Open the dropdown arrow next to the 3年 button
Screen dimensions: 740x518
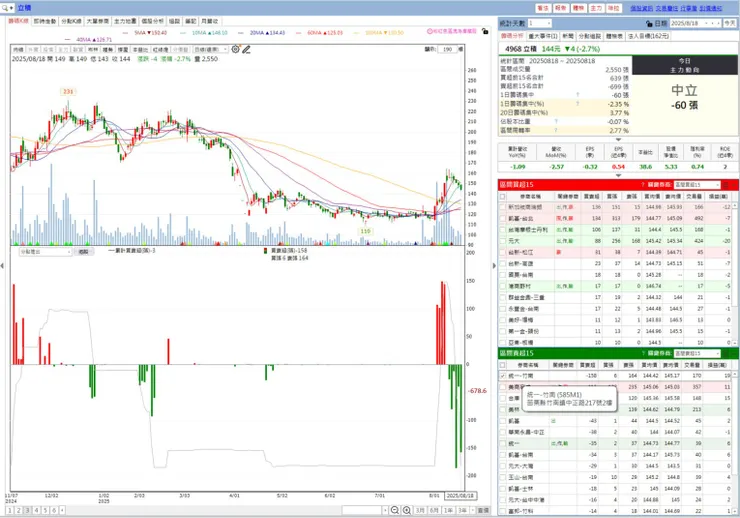pos(472,510)
